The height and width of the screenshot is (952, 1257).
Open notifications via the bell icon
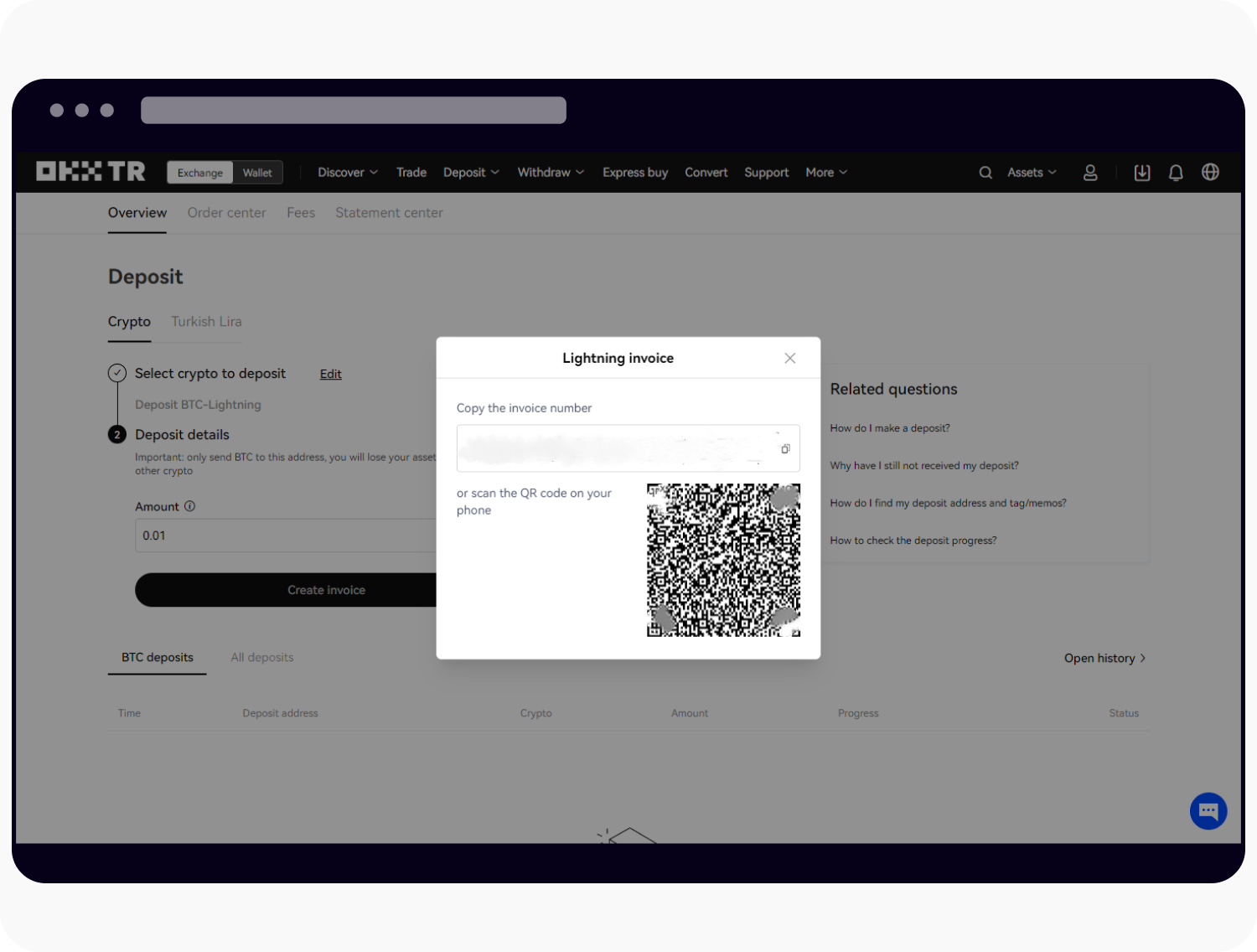click(1176, 172)
